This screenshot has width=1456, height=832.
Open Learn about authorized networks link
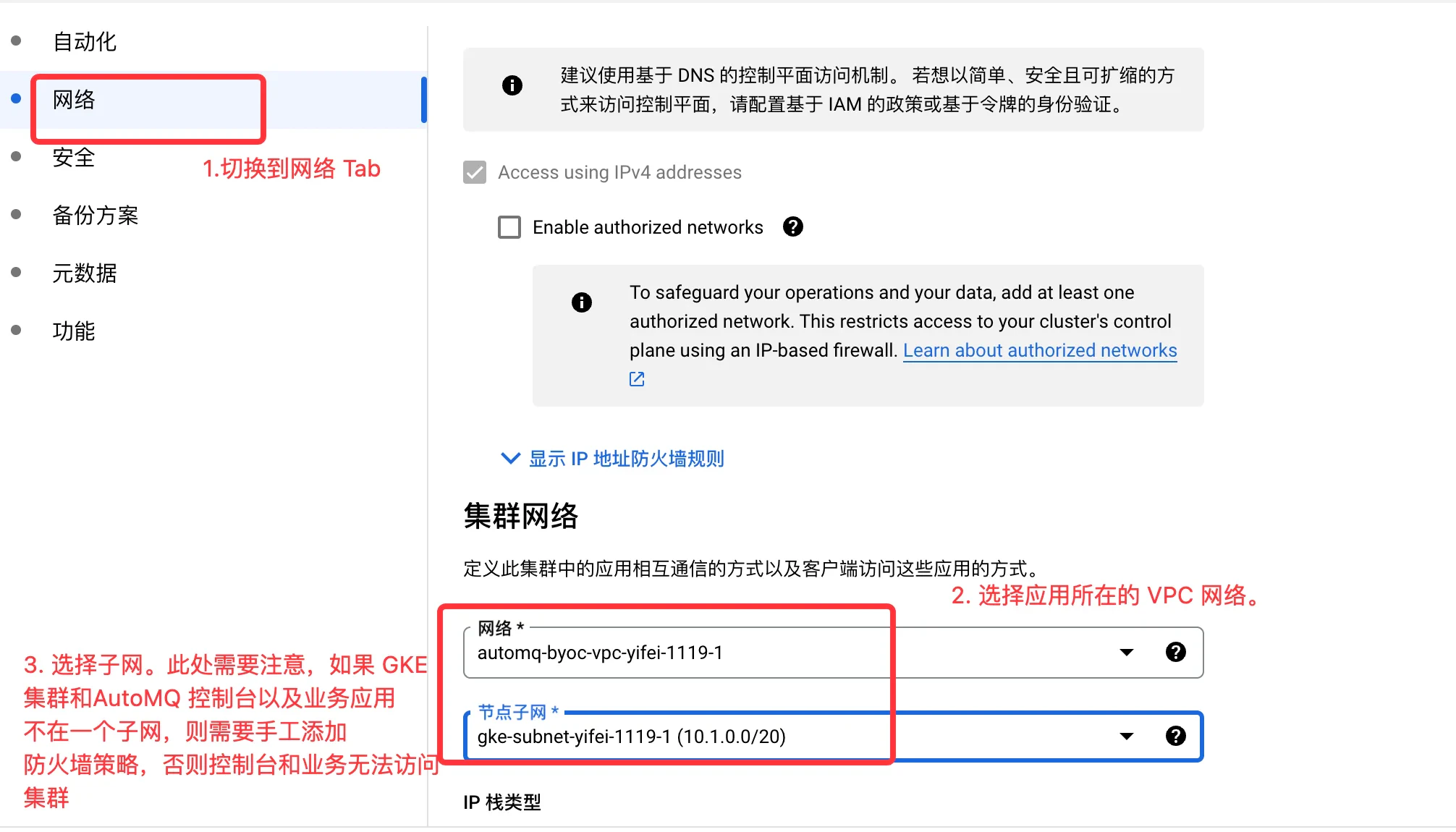[1040, 350]
